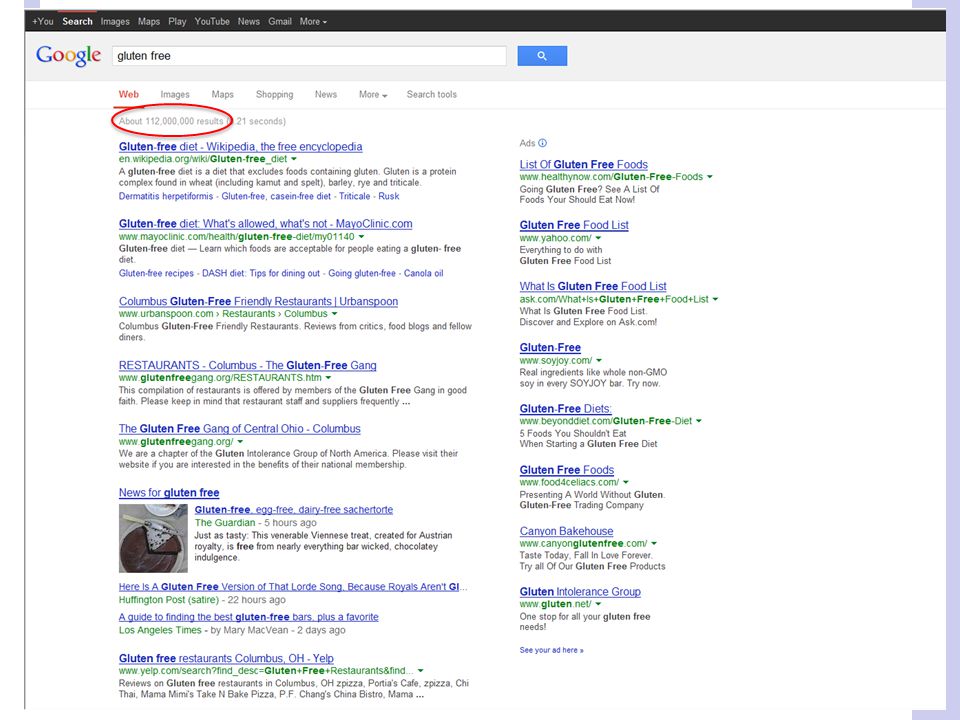The width and height of the screenshot is (960, 720).
Task: Click in the gluten free search box
Action: coord(309,56)
